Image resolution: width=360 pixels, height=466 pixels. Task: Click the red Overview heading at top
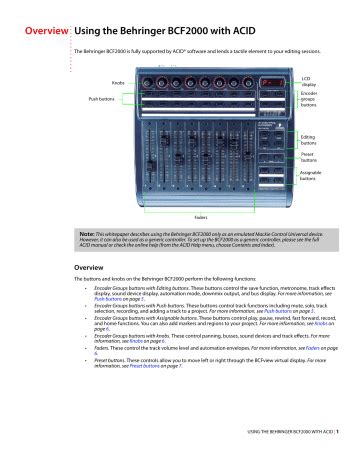point(47,31)
